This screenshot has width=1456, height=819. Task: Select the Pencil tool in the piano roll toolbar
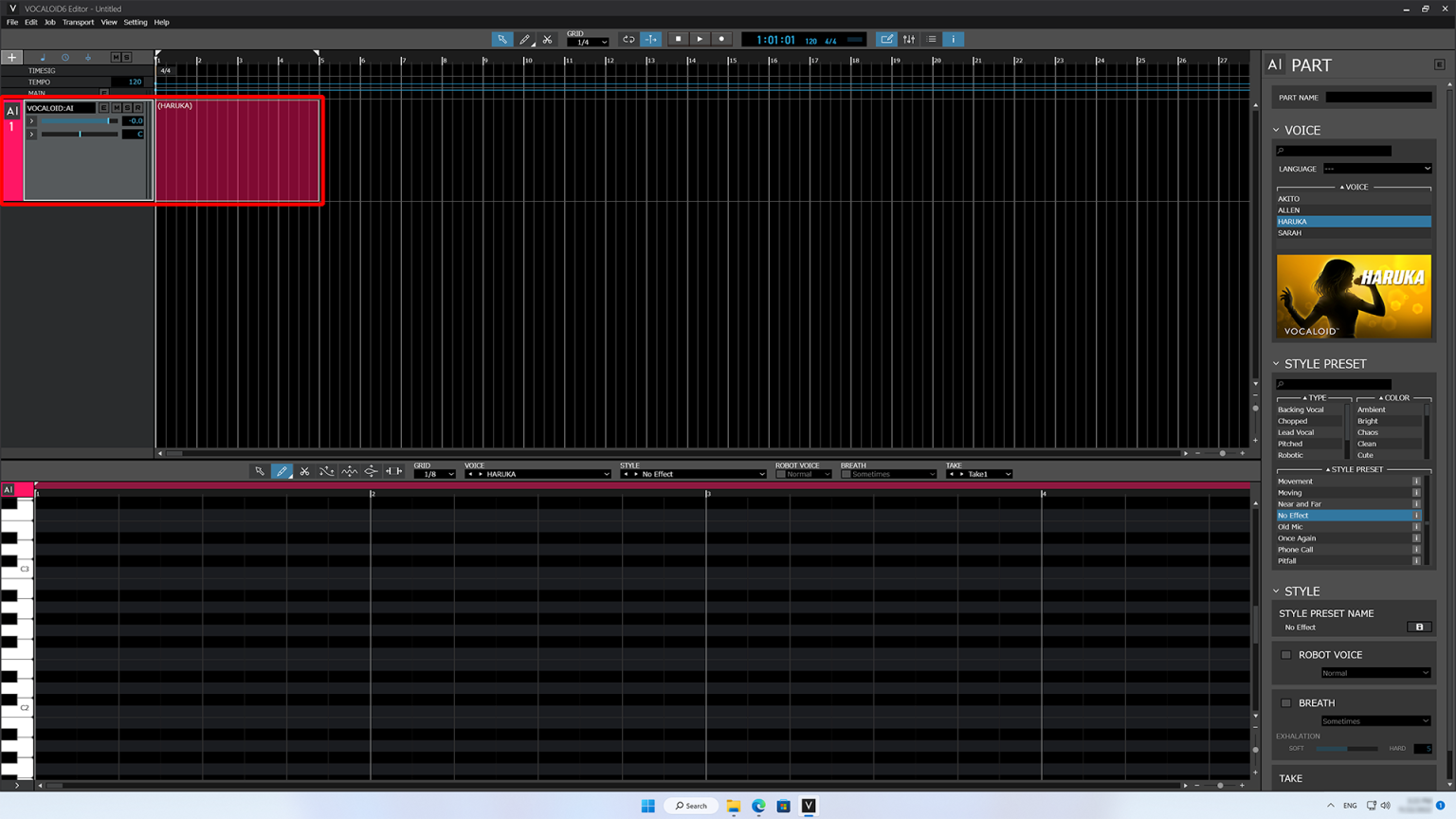pos(282,471)
